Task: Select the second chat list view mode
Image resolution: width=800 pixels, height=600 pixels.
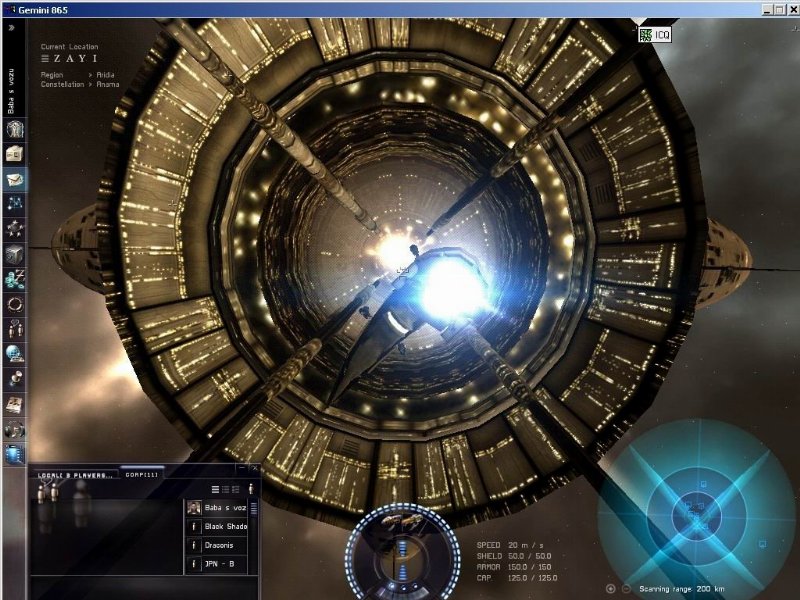Action: pyautogui.click(x=226, y=490)
